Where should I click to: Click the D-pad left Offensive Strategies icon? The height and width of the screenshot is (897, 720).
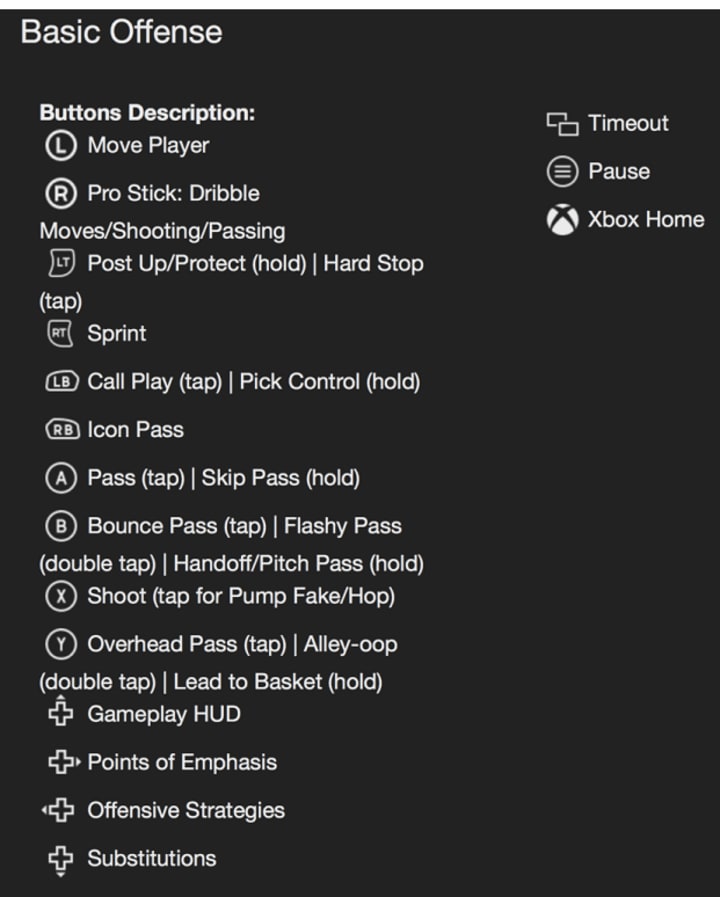[x=59, y=810]
